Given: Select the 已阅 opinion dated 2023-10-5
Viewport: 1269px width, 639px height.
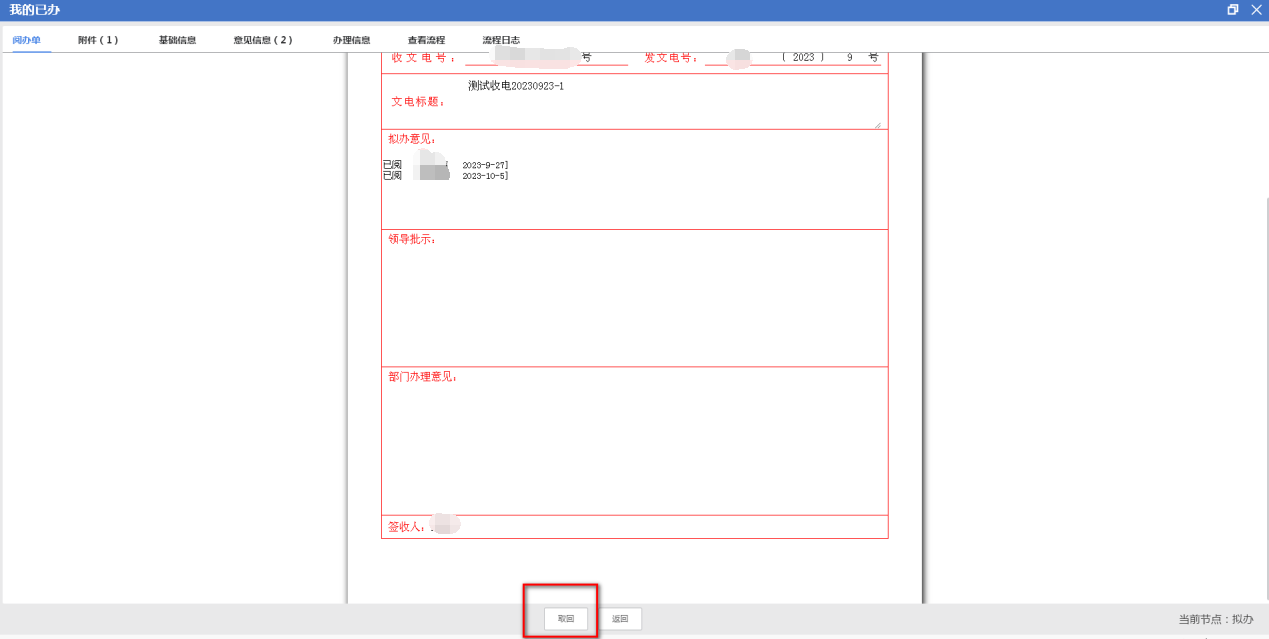Looking at the screenshot, I should click(x=446, y=176).
